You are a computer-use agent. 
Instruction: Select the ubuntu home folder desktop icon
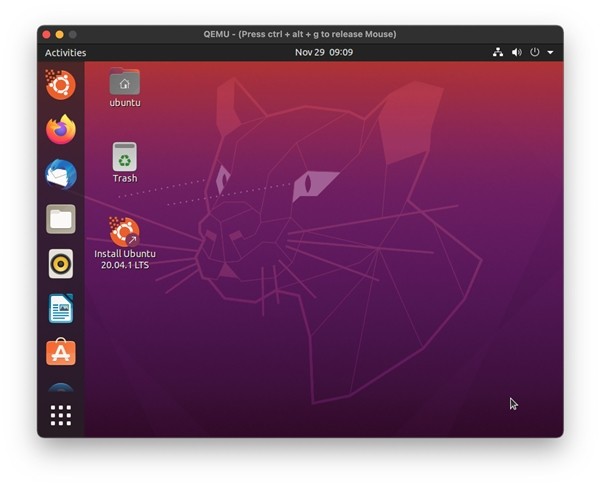125,87
